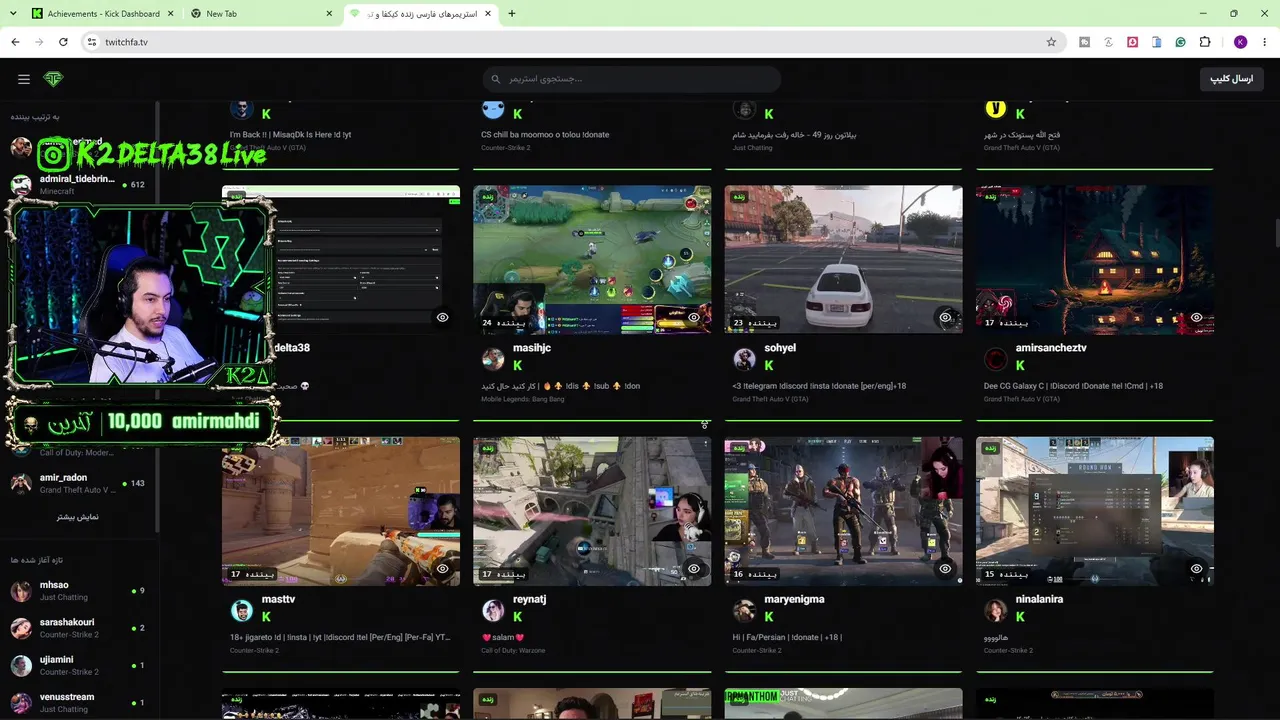Click the Kick icon under reynatj
Image resolution: width=1280 pixels, height=720 pixels.
click(517, 617)
